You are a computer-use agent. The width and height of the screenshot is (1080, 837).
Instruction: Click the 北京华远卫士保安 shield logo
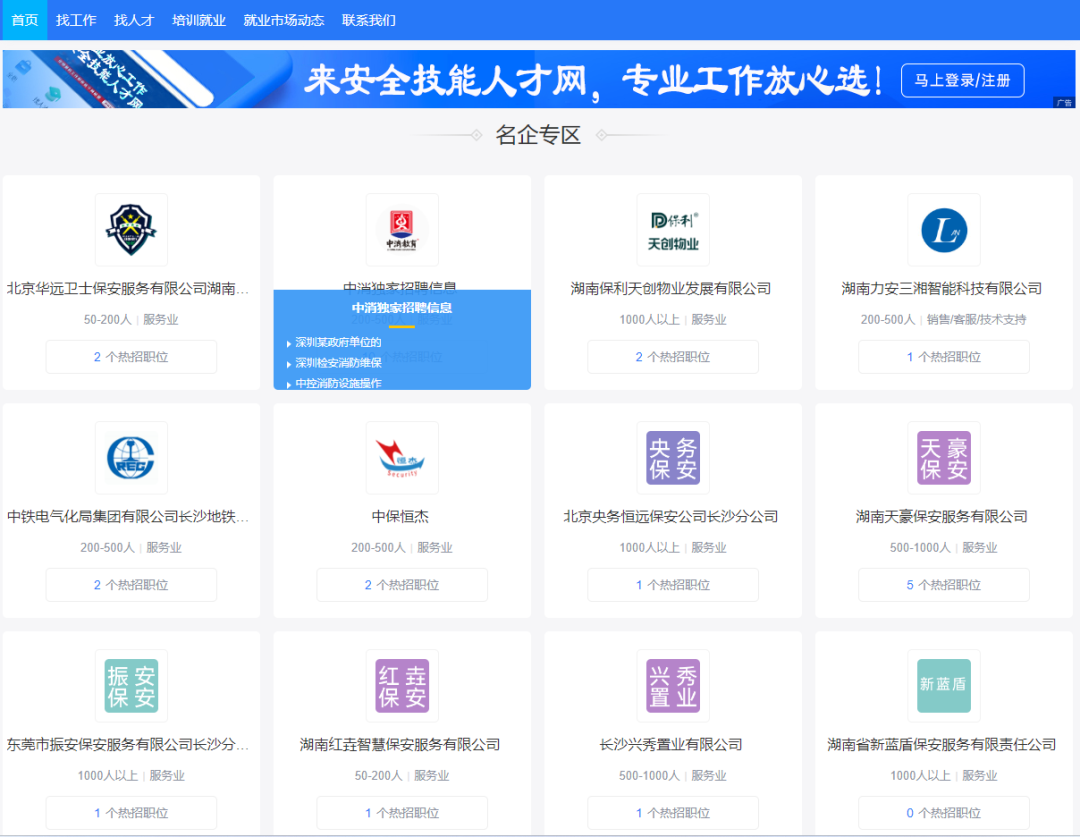point(131,230)
